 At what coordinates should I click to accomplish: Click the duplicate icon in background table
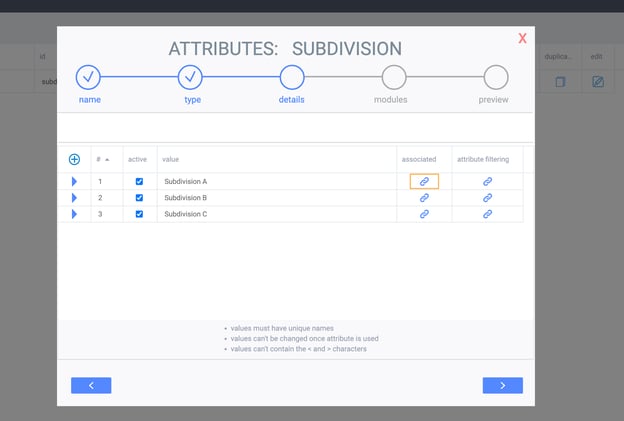pyautogui.click(x=560, y=82)
